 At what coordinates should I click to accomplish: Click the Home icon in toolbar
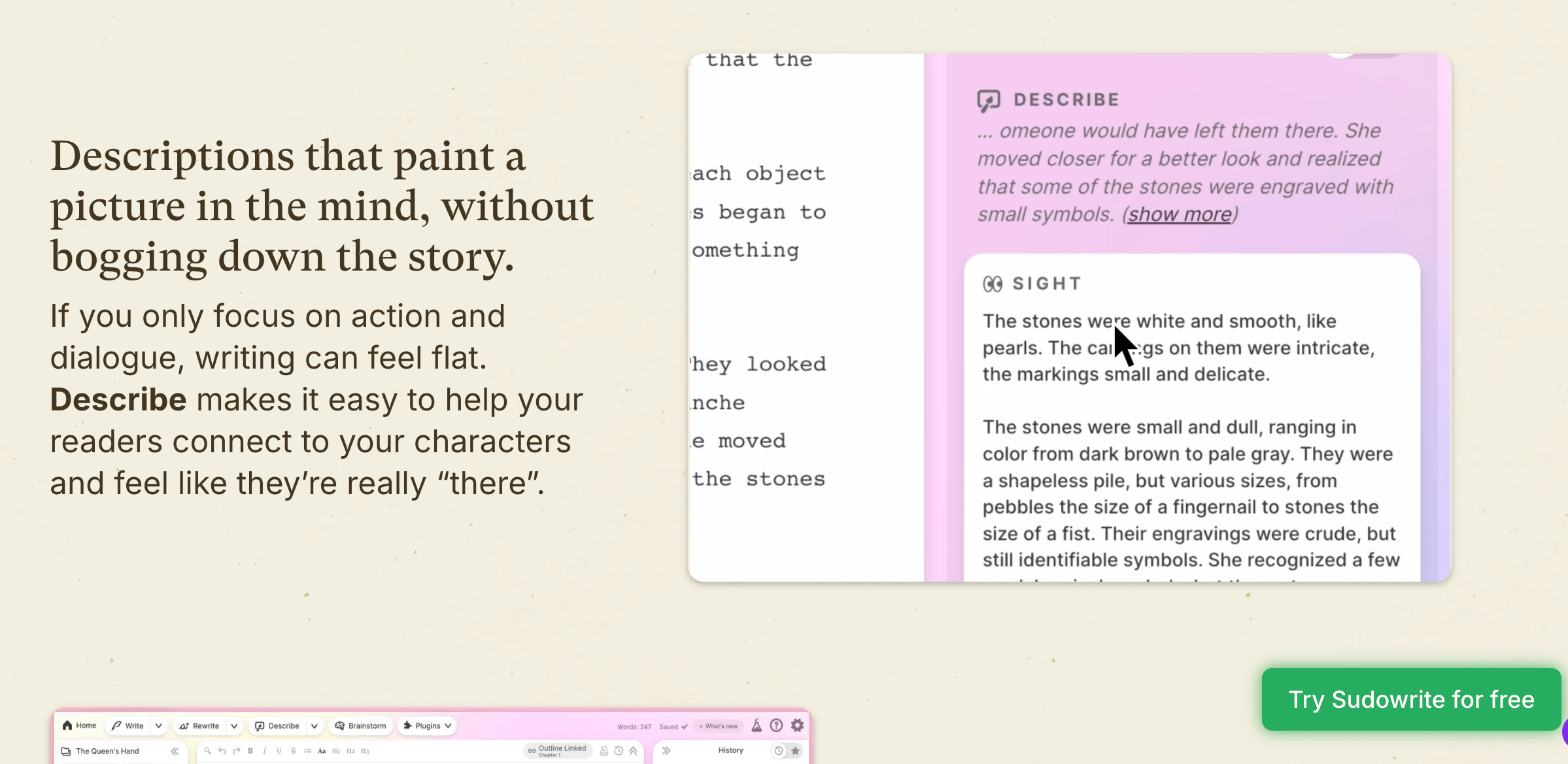[67, 725]
